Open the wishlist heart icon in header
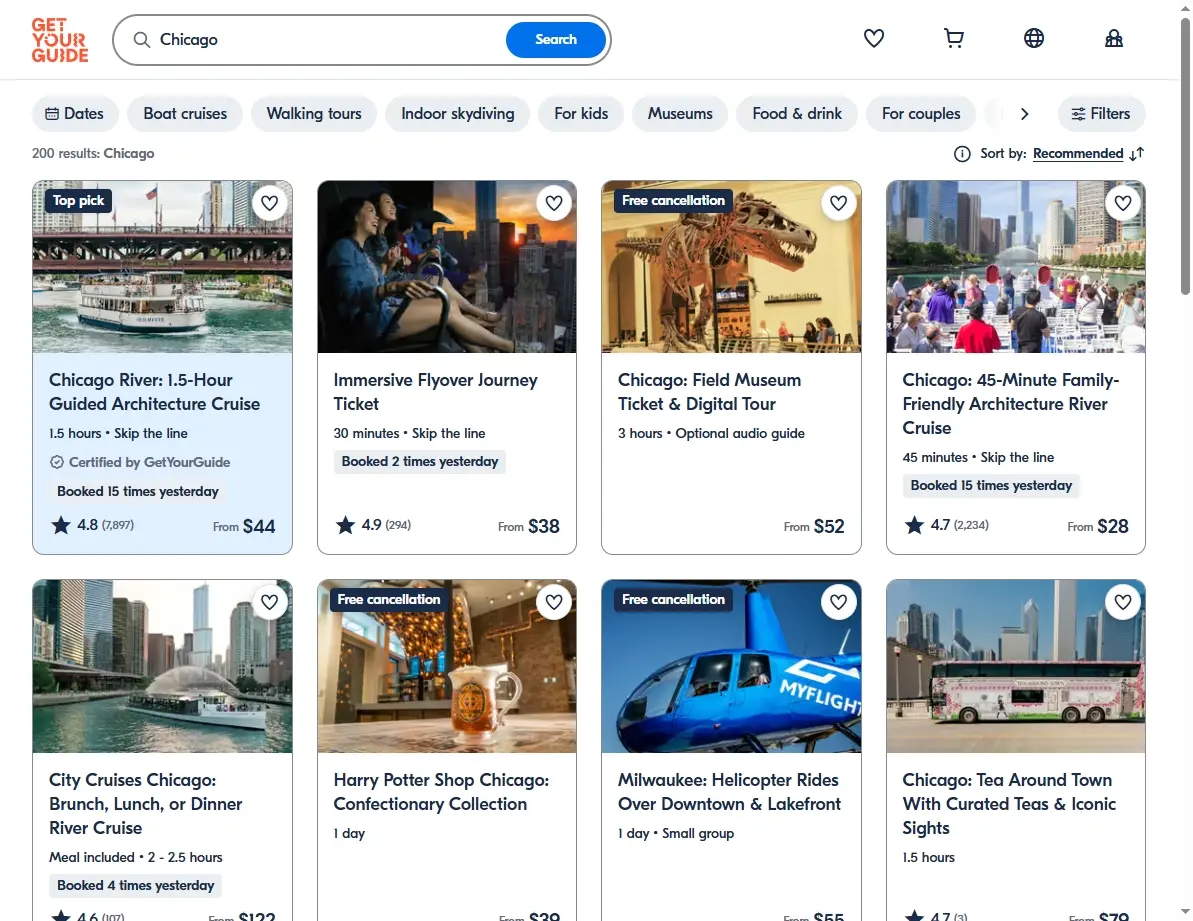 [873, 38]
